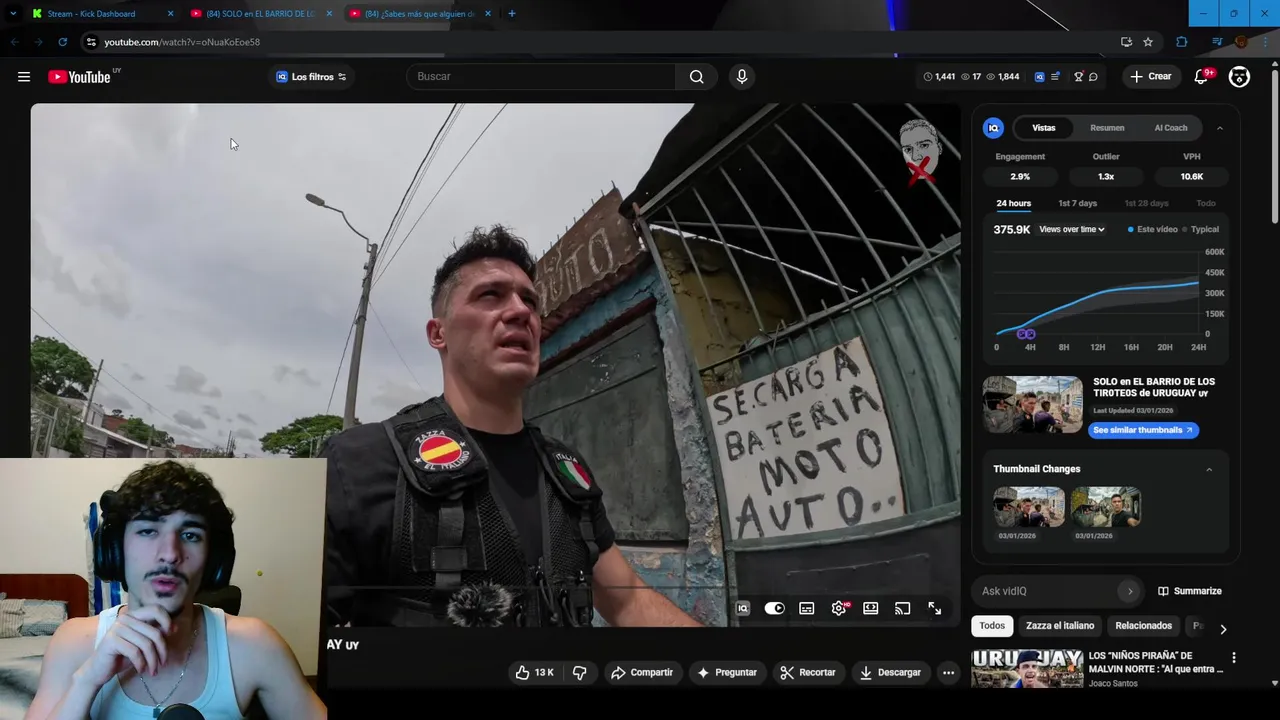
Task: Bookmark this page with the star
Action: (1148, 42)
